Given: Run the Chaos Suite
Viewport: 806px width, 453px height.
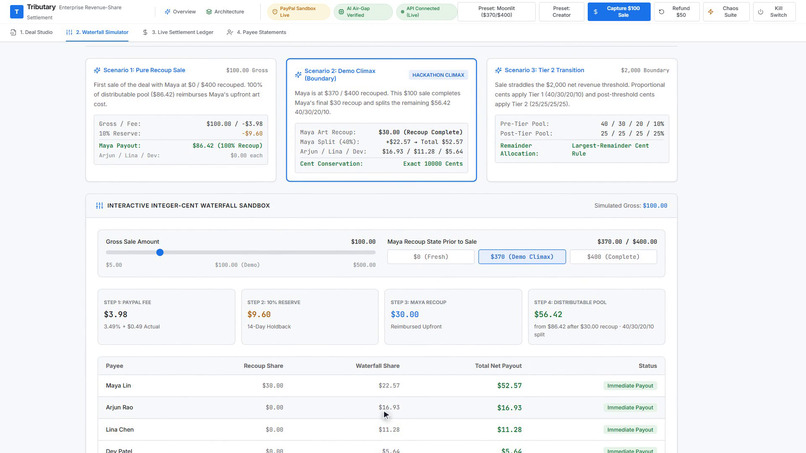Looking at the screenshot, I should coord(726,12).
